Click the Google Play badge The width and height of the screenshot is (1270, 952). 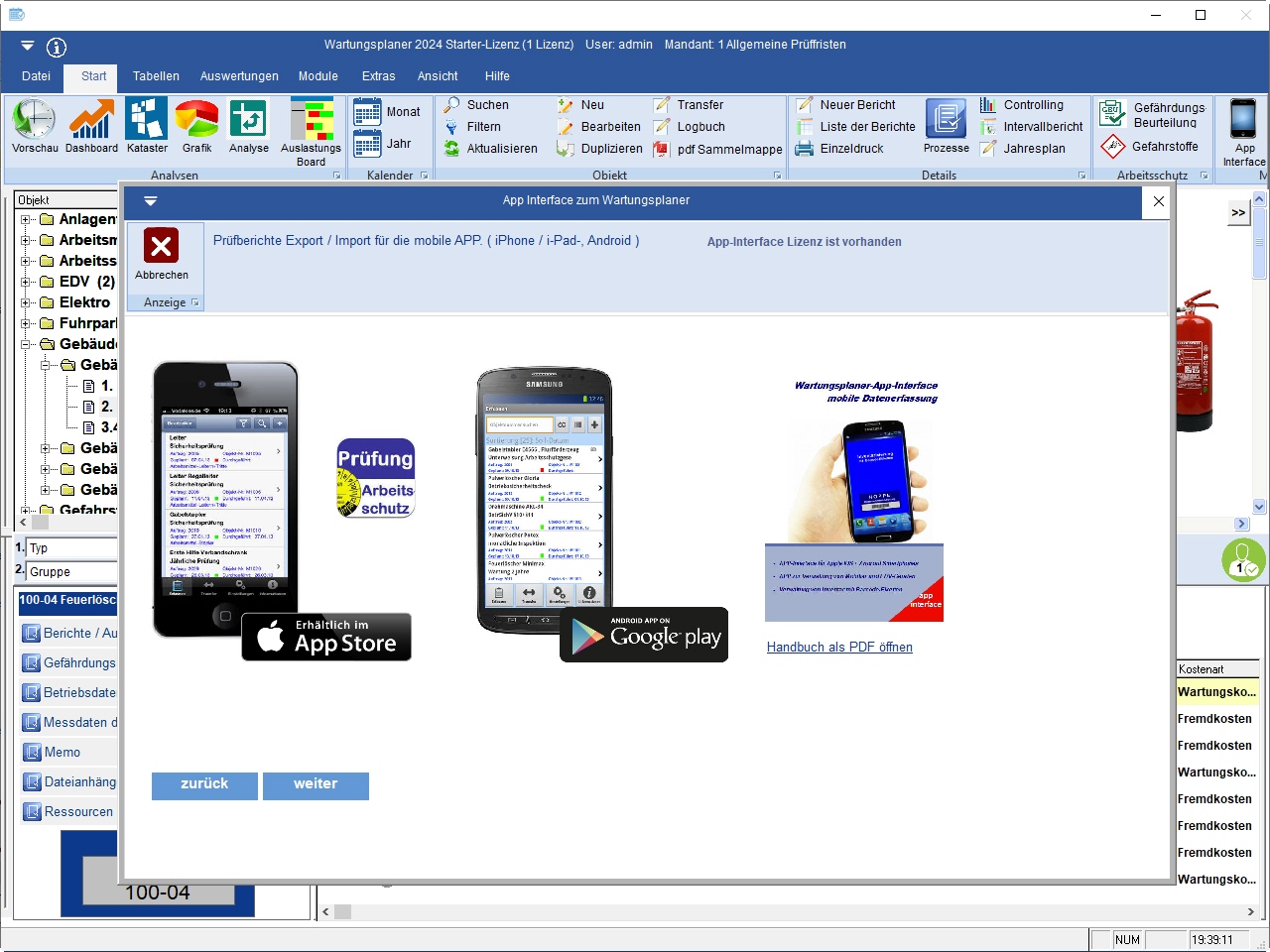(x=644, y=635)
